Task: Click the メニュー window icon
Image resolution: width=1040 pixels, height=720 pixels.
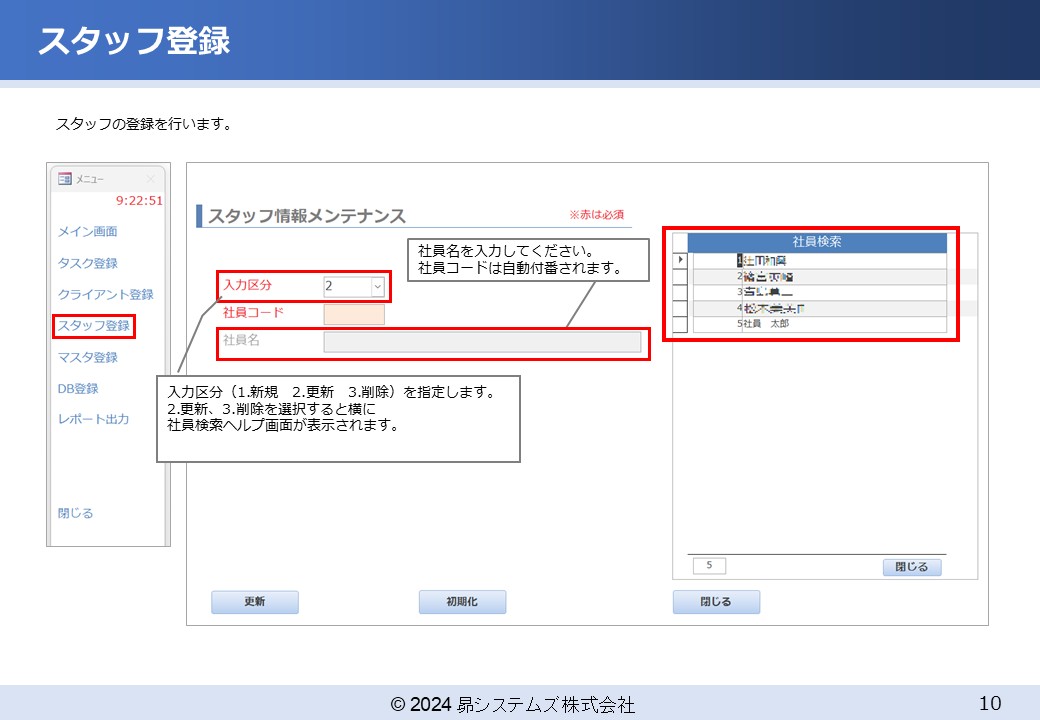Action: [64, 179]
